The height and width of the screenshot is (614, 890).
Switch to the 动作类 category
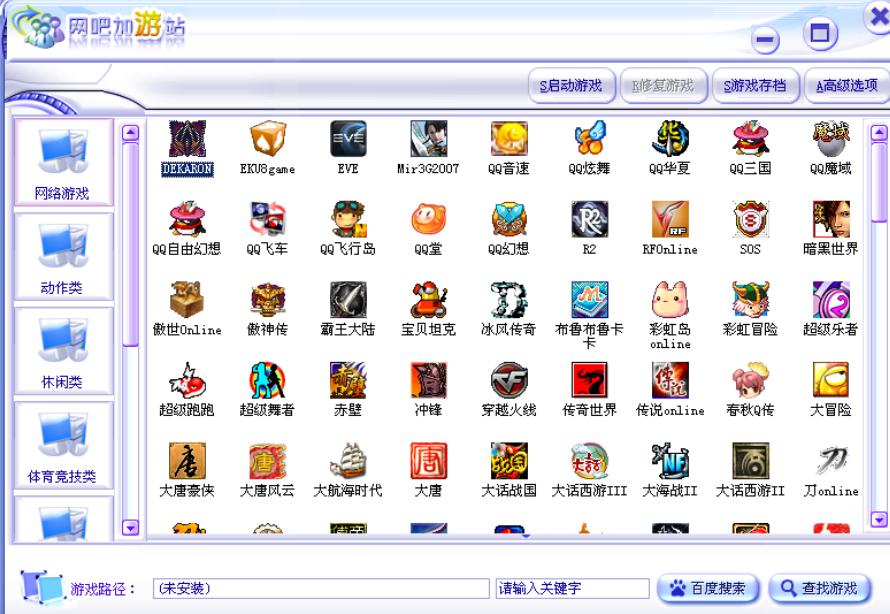point(63,256)
